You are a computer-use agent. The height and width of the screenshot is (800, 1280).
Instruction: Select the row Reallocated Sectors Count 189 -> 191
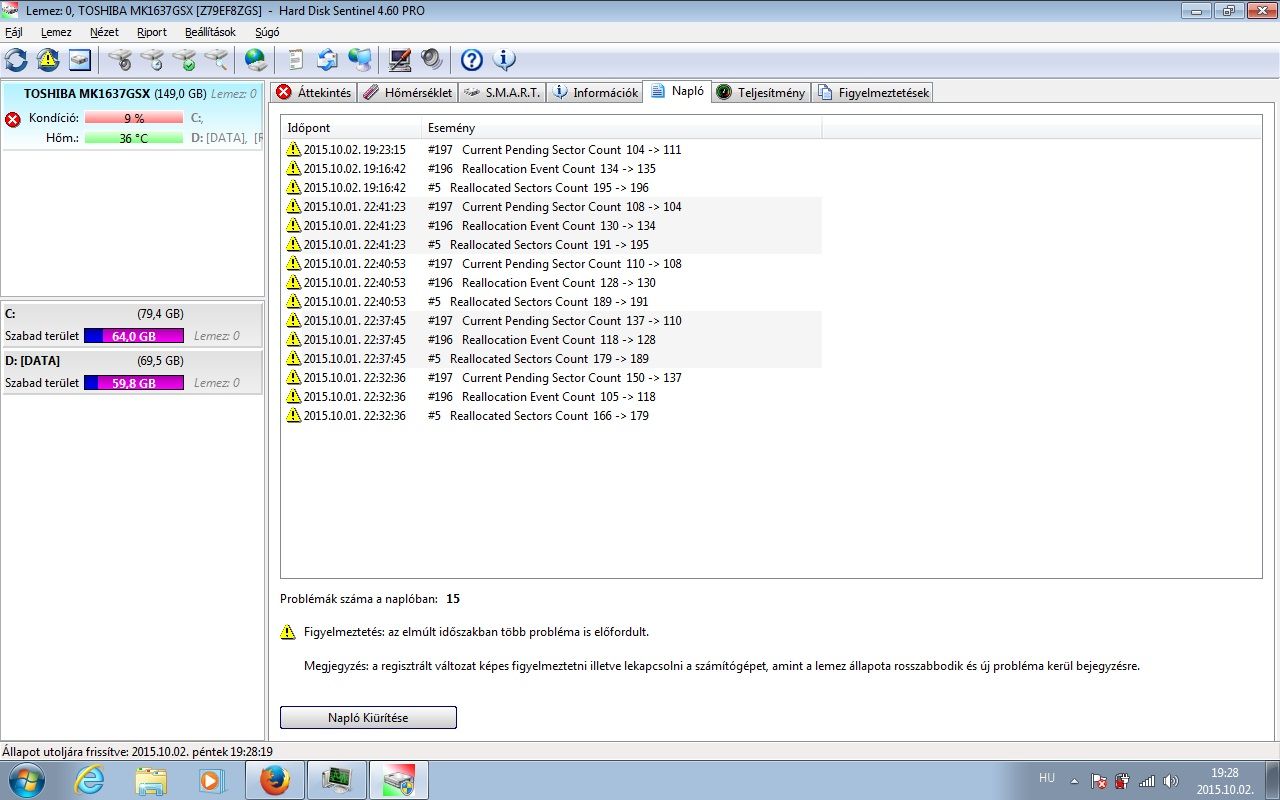552,301
